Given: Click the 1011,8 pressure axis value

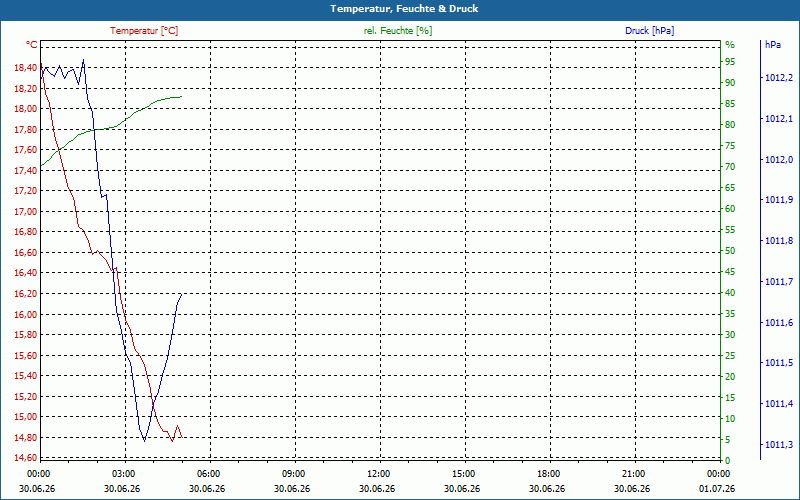Looking at the screenshot, I should (779, 240).
